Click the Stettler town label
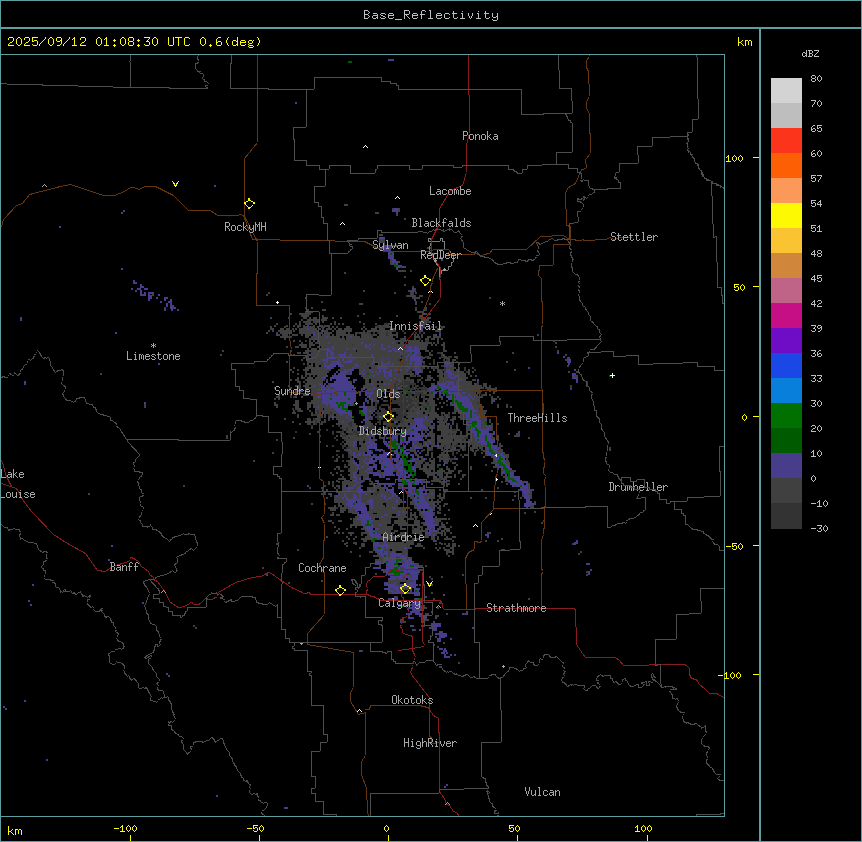Viewport: 862px width, 842px height. pos(634,237)
